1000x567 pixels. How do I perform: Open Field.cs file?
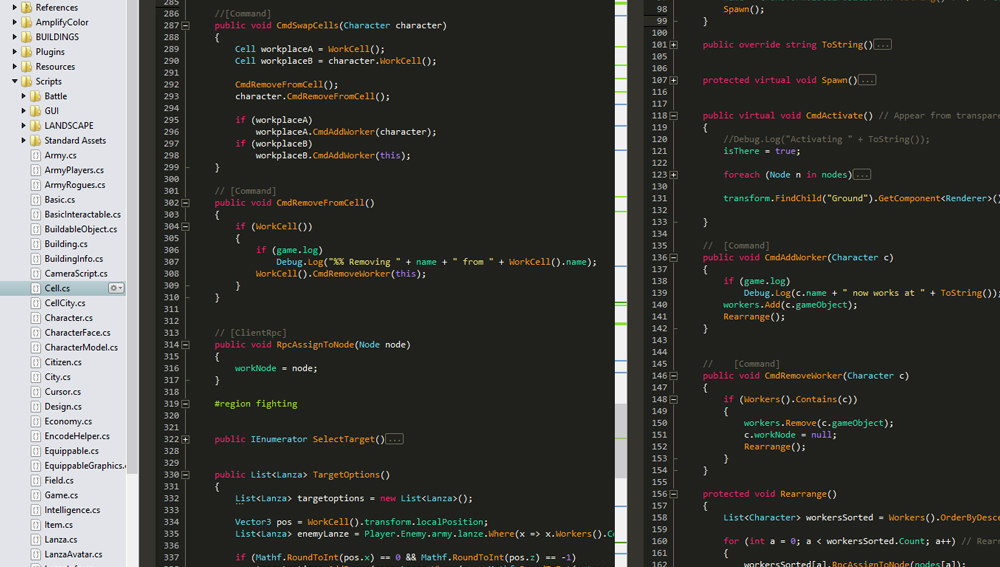pyautogui.click(x=59, y=480)
